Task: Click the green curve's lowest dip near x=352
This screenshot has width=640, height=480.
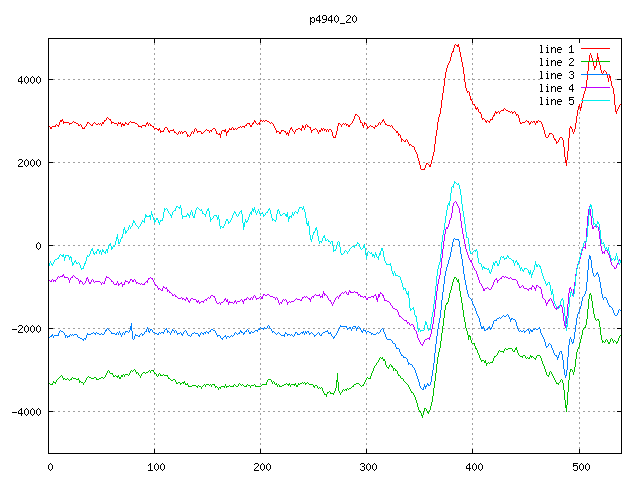Action: [422, 416]
